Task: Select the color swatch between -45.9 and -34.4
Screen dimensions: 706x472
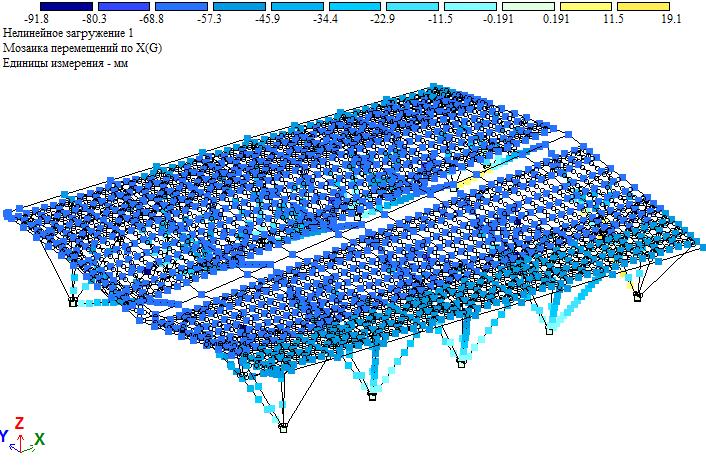Action: (297, 6)
